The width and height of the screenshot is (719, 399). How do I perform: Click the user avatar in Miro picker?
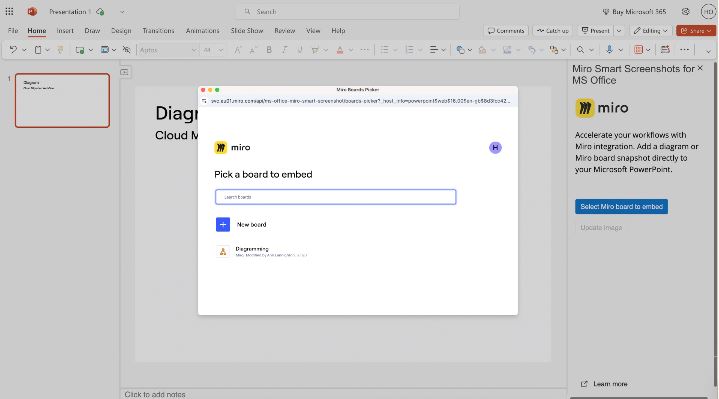495,147
